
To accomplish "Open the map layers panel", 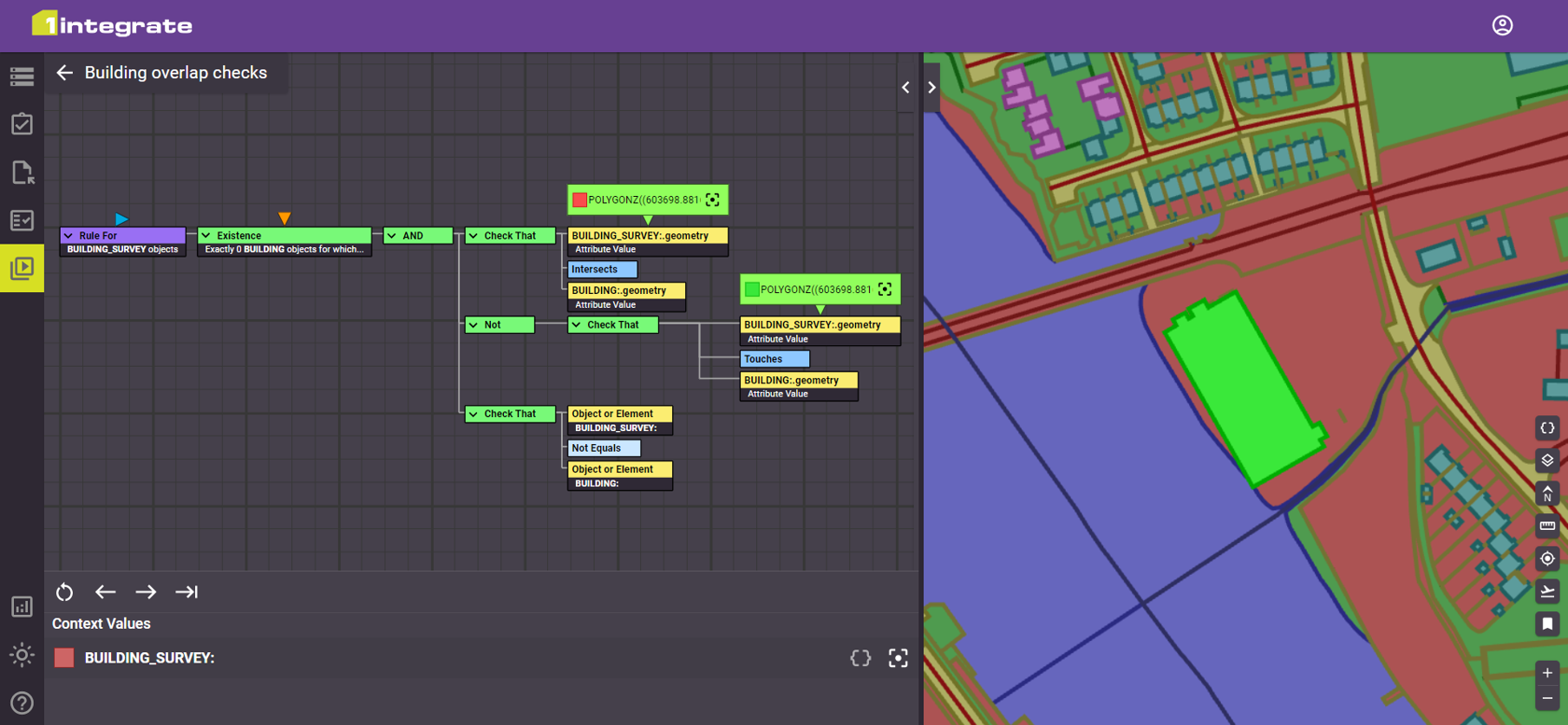I will coord(1547,461).
